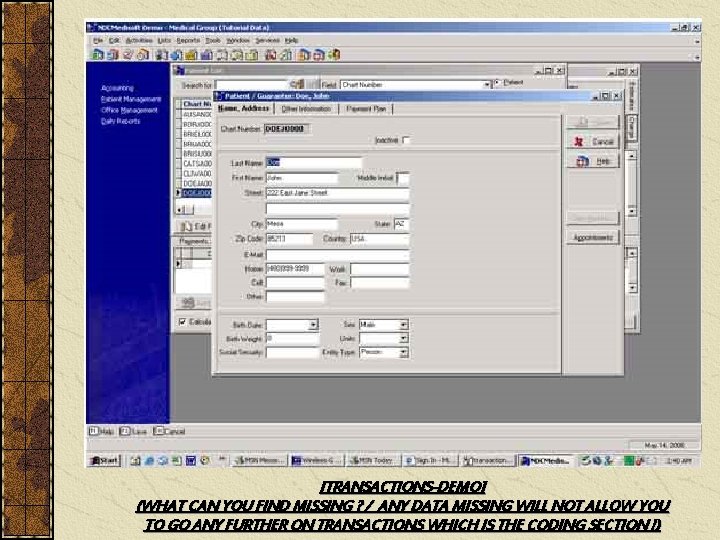Click the Birth Weight field
Image resolution: width=720 pixels, height=540 pixels.
[x=292, y=339]
